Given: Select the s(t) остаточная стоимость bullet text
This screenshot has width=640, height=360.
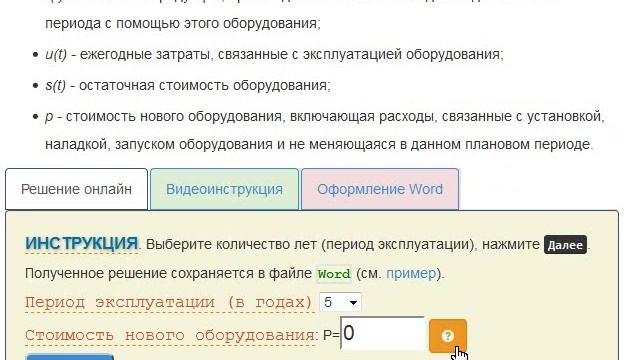Looking at the screenshot, I should click(188, 85).
